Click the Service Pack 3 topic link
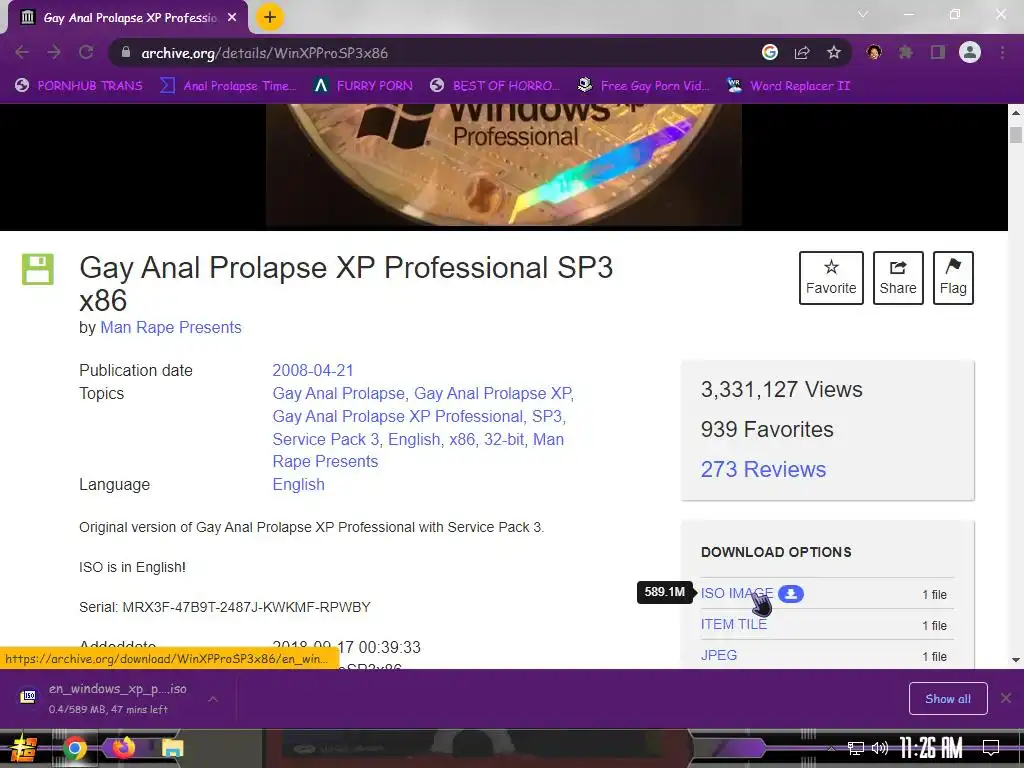This screenshot has height=768, width=1024. point(326,439)
